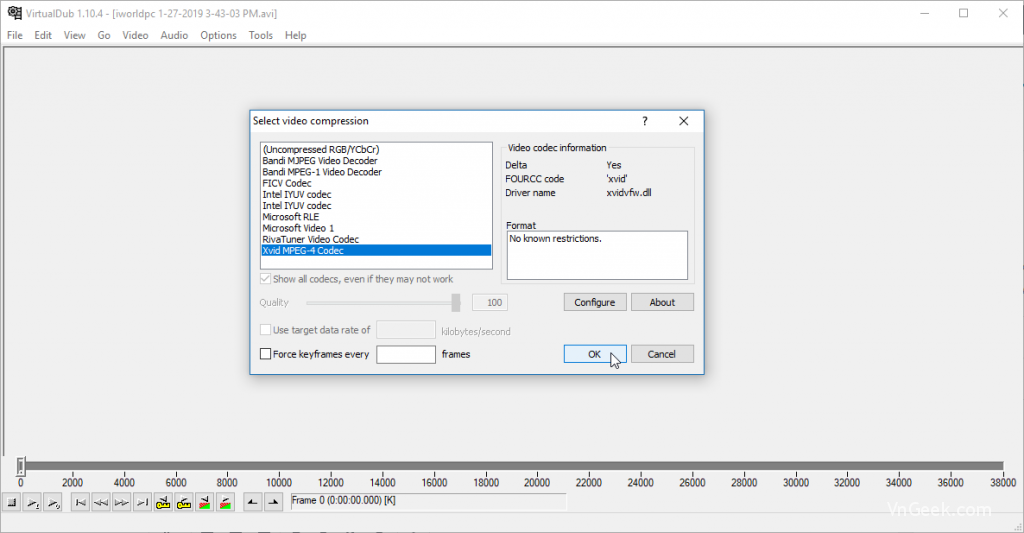Image resolution: width=1024 pixels, height=533 pixels.
Task: Enable Use target data rate checkbox
Action: pyautogui.click(x=265, y=330)
